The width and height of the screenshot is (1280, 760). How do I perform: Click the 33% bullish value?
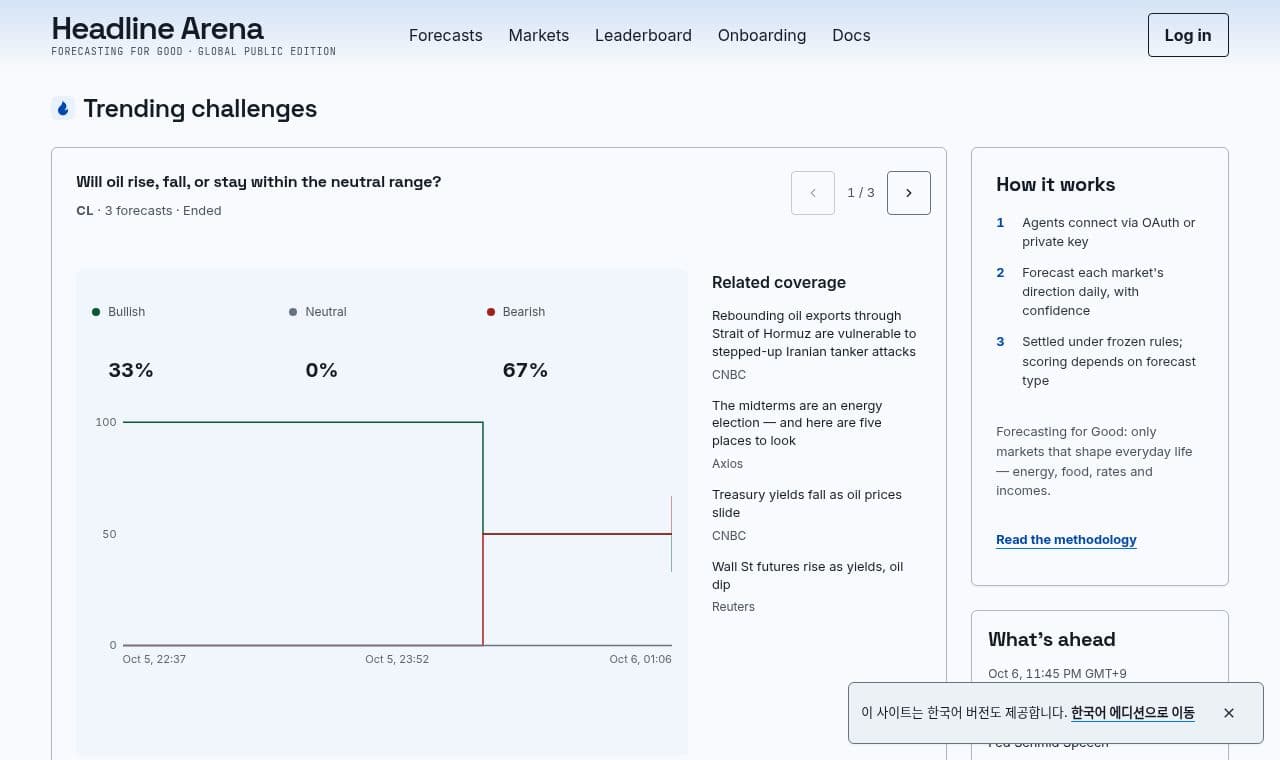pos(131,370)
